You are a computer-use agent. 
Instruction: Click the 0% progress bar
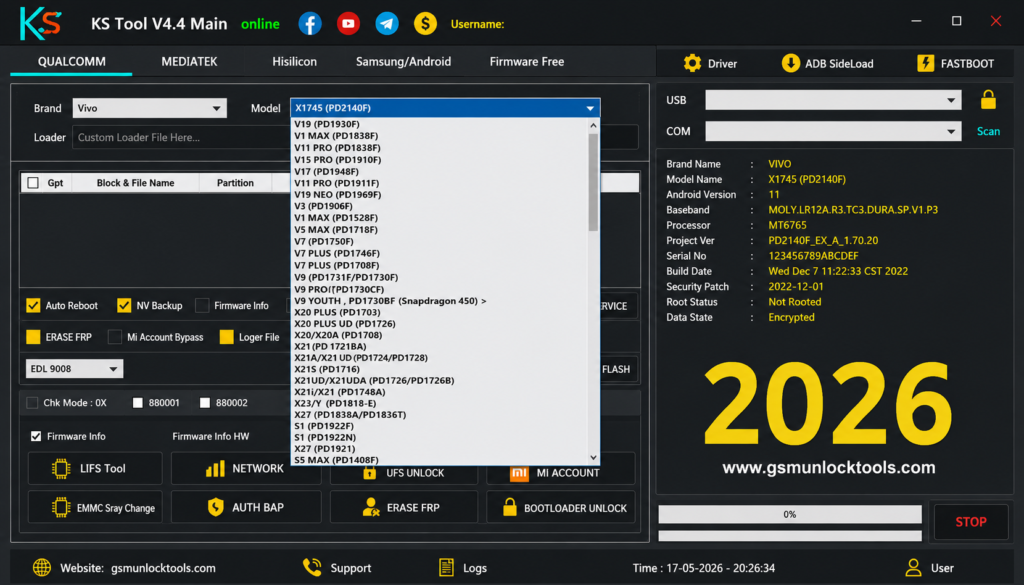pyautogui.click(x=790, y=514)
